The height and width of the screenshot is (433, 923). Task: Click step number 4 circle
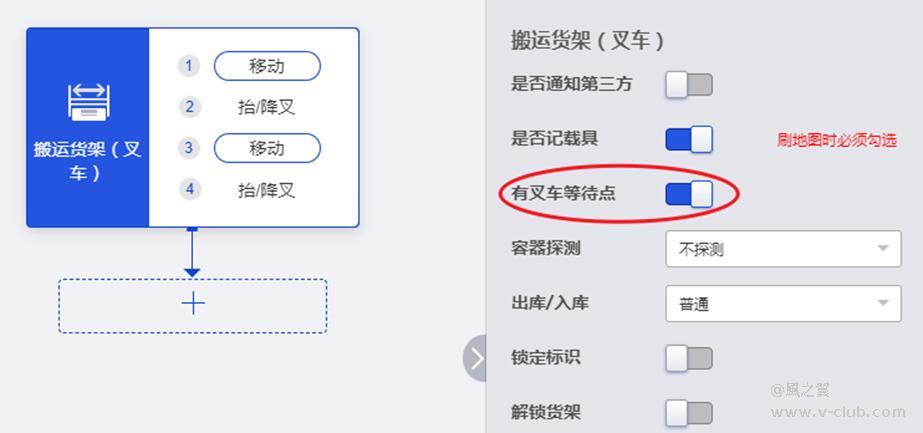[189, 189]
